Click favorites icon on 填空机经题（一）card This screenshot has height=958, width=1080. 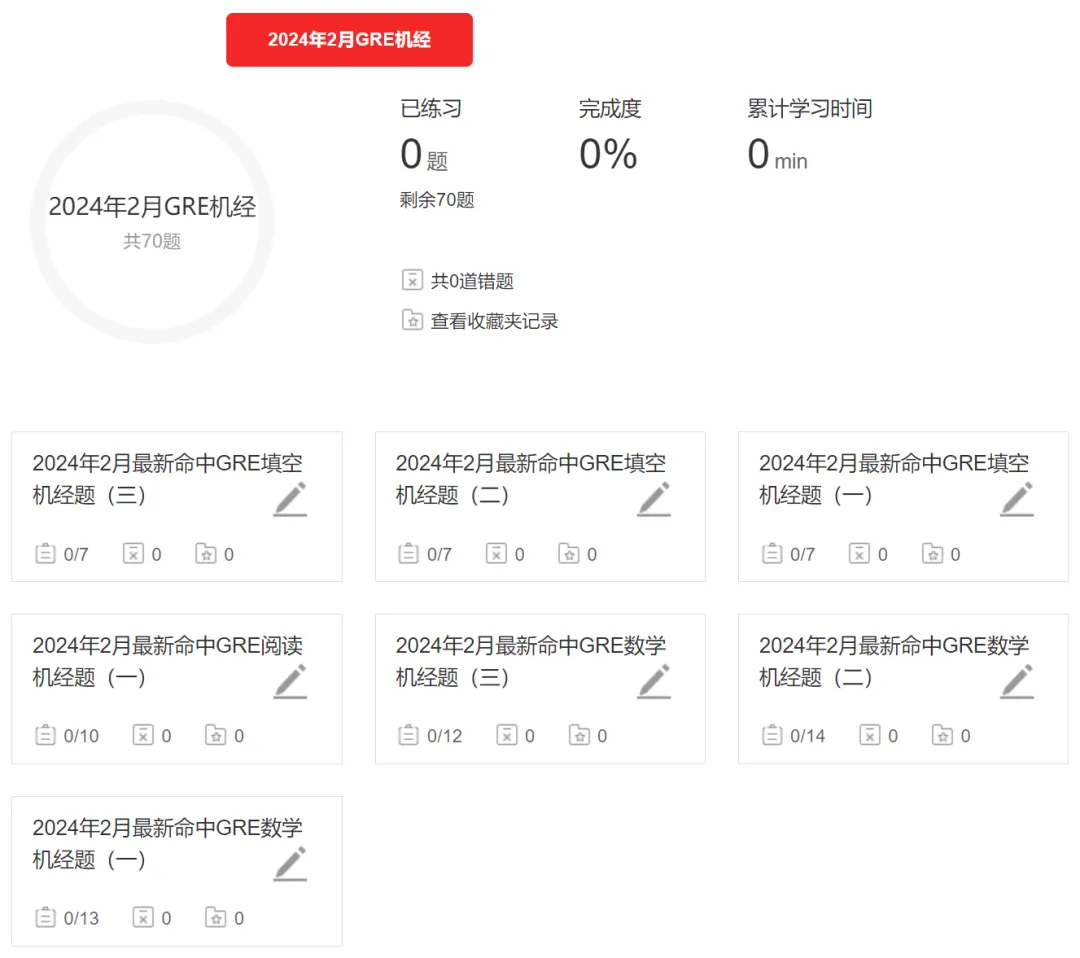[933, 554]
